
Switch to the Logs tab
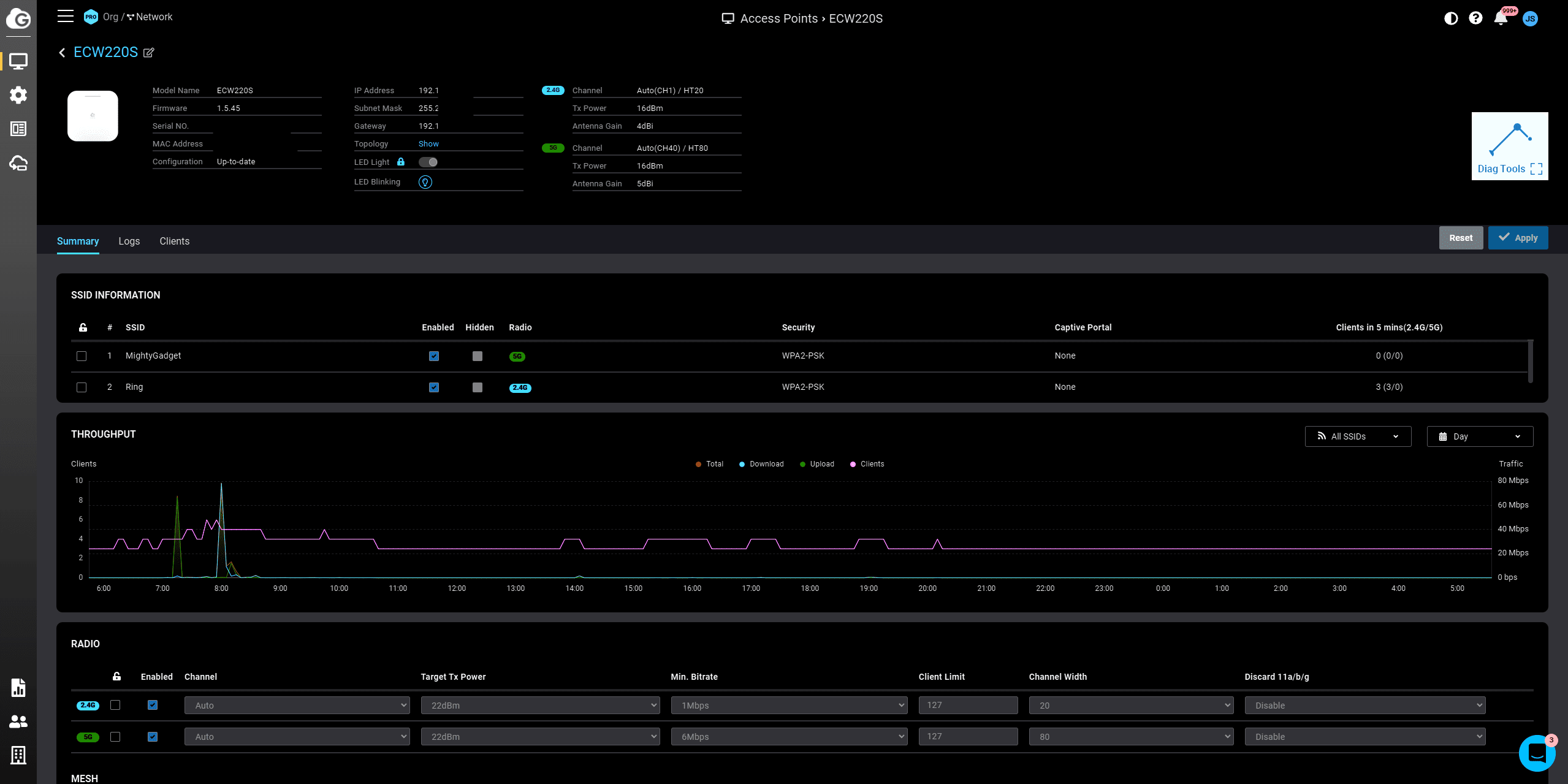[129, 241]
